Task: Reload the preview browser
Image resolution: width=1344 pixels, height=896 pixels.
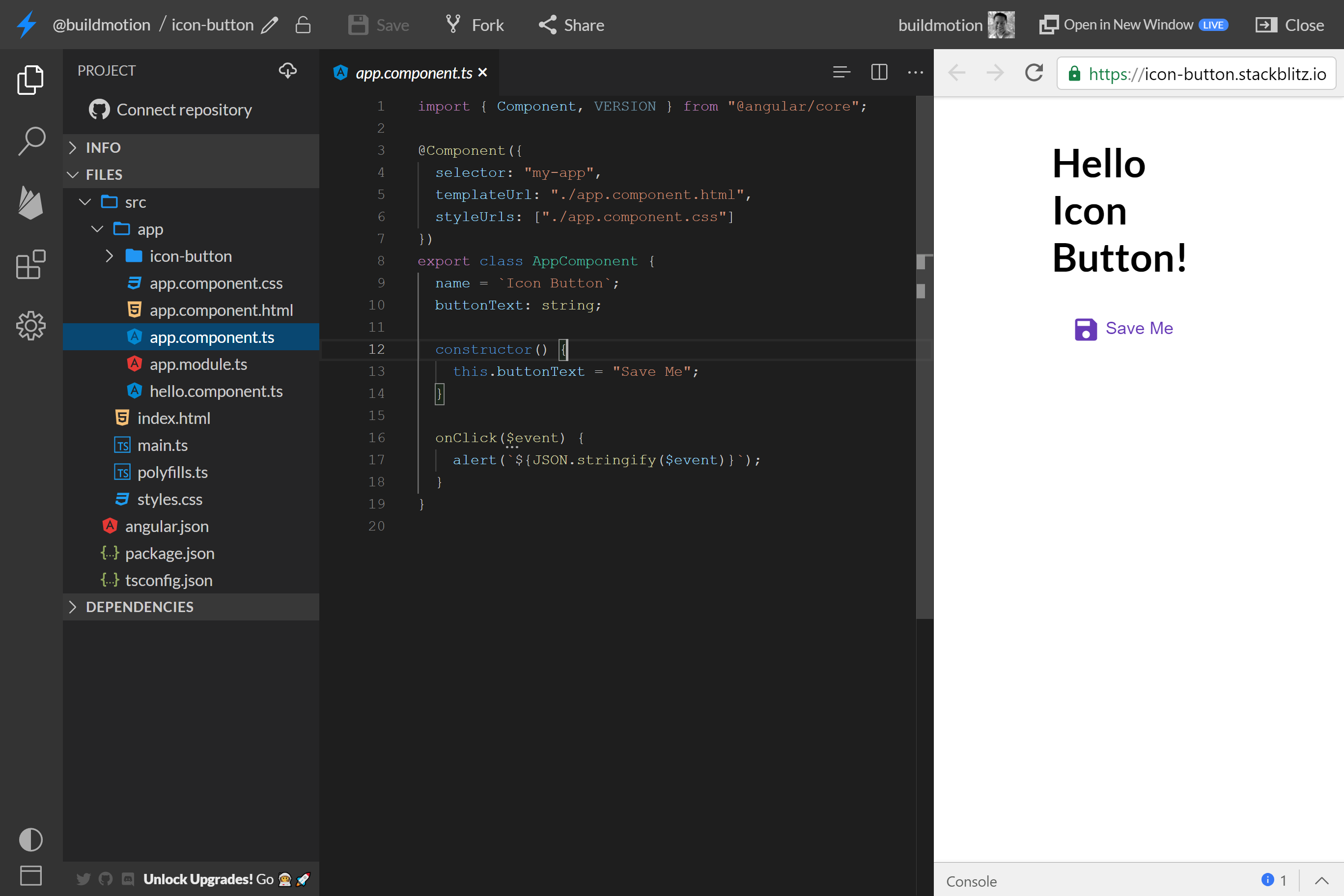Action: pos(1034,73)
